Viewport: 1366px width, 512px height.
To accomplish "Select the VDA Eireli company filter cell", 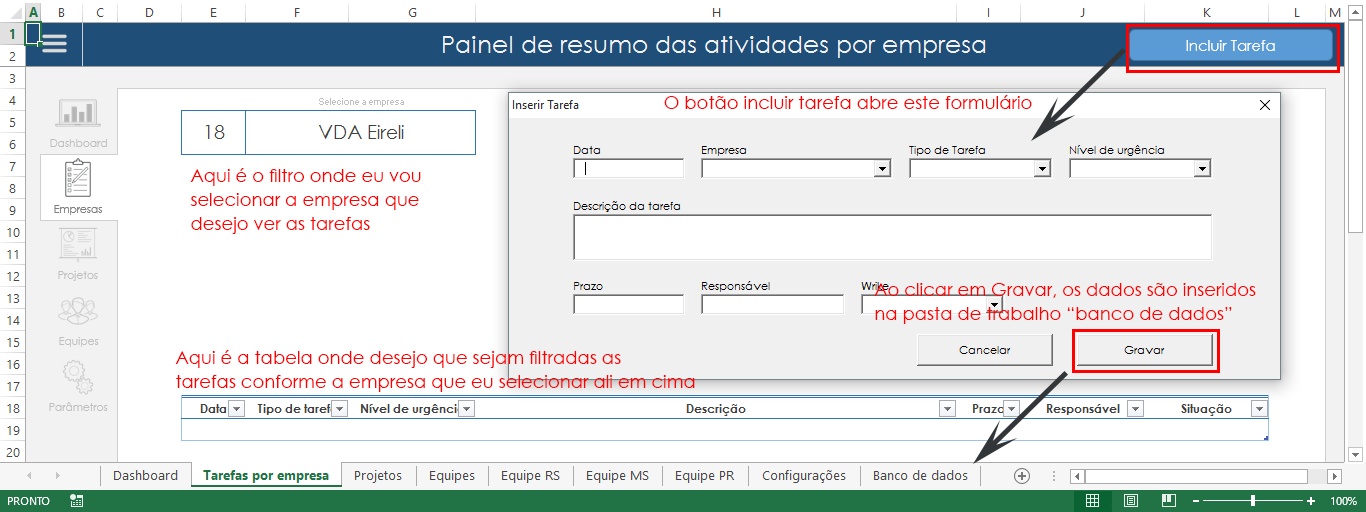I will pyautogui.click(x=361, y=132).
